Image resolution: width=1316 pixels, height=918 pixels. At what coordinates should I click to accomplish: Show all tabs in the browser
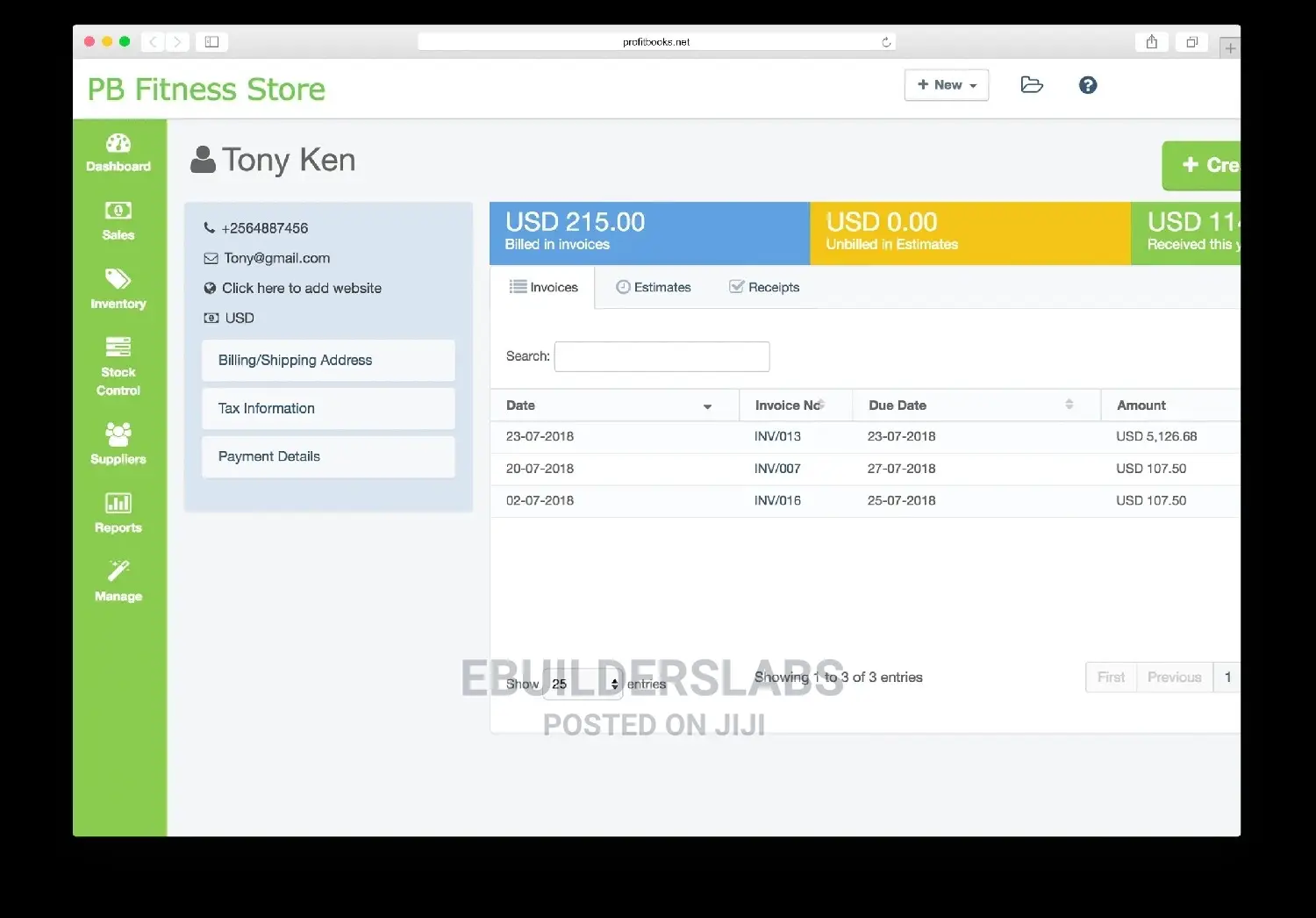[1191, 41]
